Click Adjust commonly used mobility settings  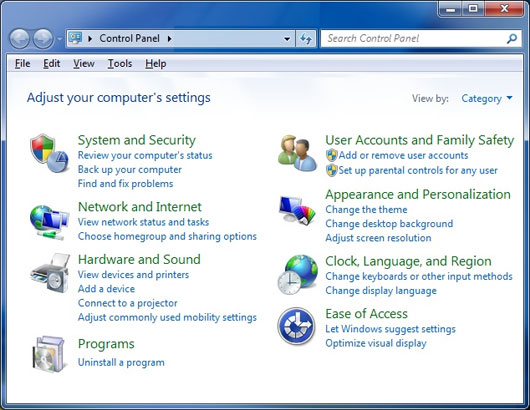167,317
